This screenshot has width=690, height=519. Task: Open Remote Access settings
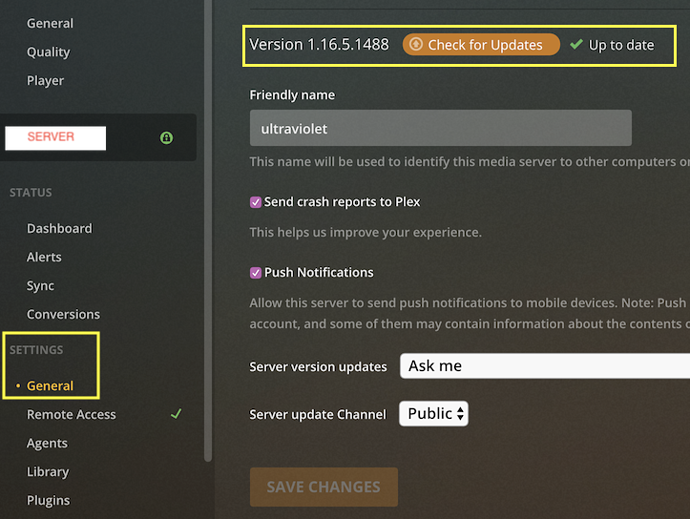[x=71, y=414]
